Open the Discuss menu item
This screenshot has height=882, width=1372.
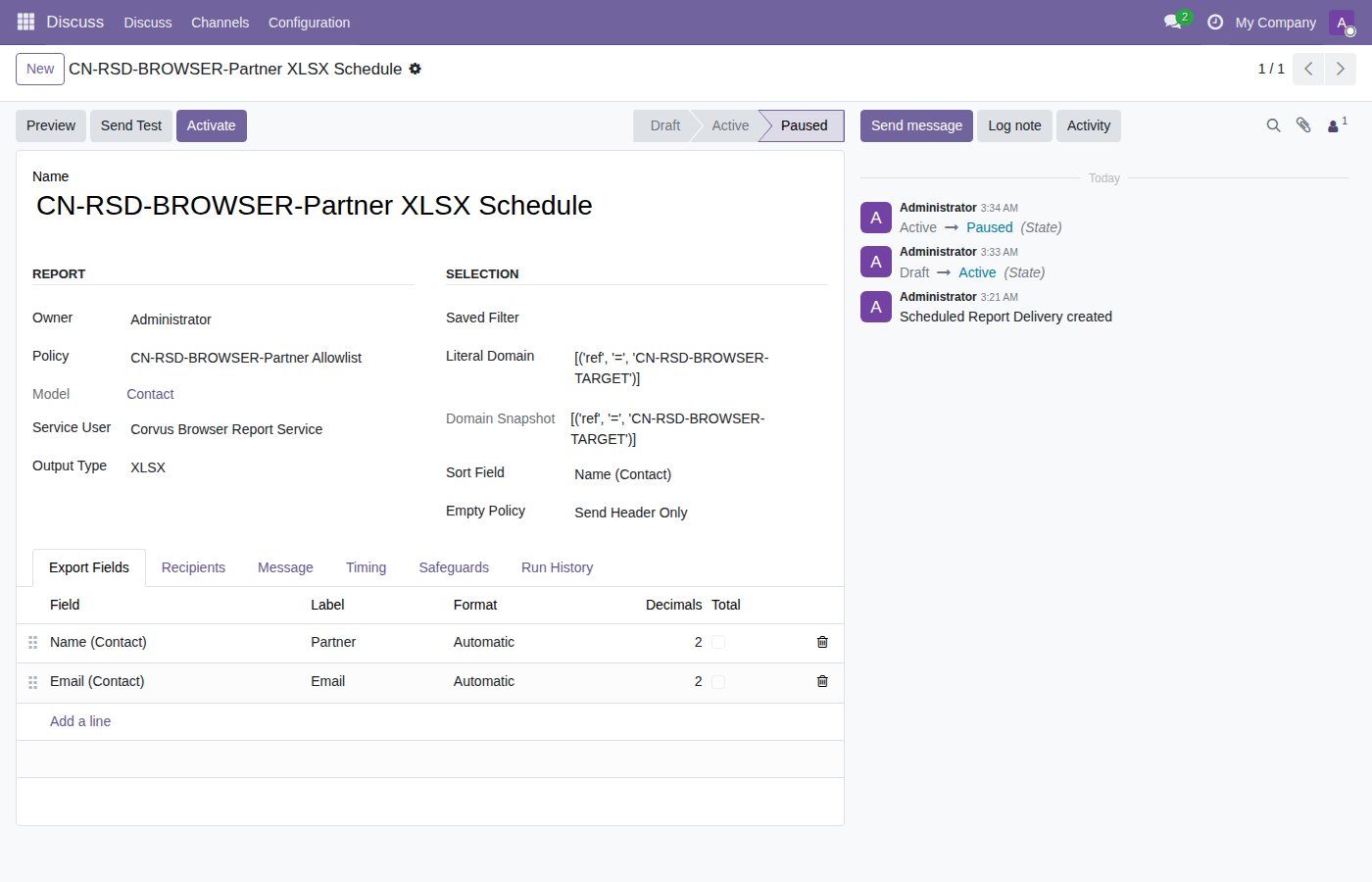click(x=148, y=23)
